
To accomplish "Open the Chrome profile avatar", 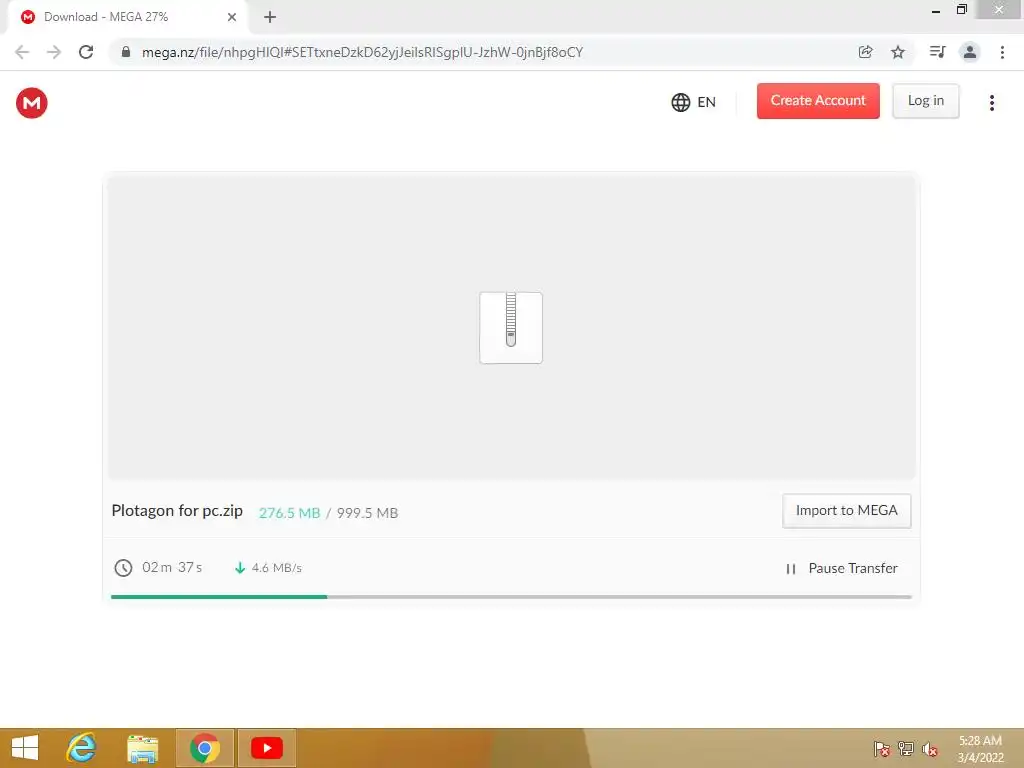I will click(x=970, y=52).
